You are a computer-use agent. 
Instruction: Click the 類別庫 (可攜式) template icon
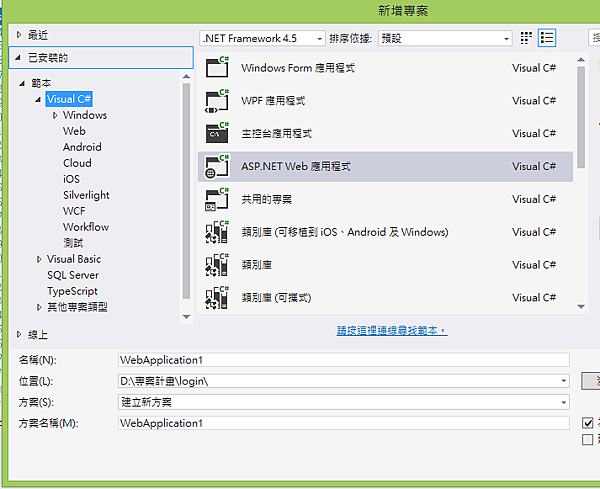pos(217,298)
